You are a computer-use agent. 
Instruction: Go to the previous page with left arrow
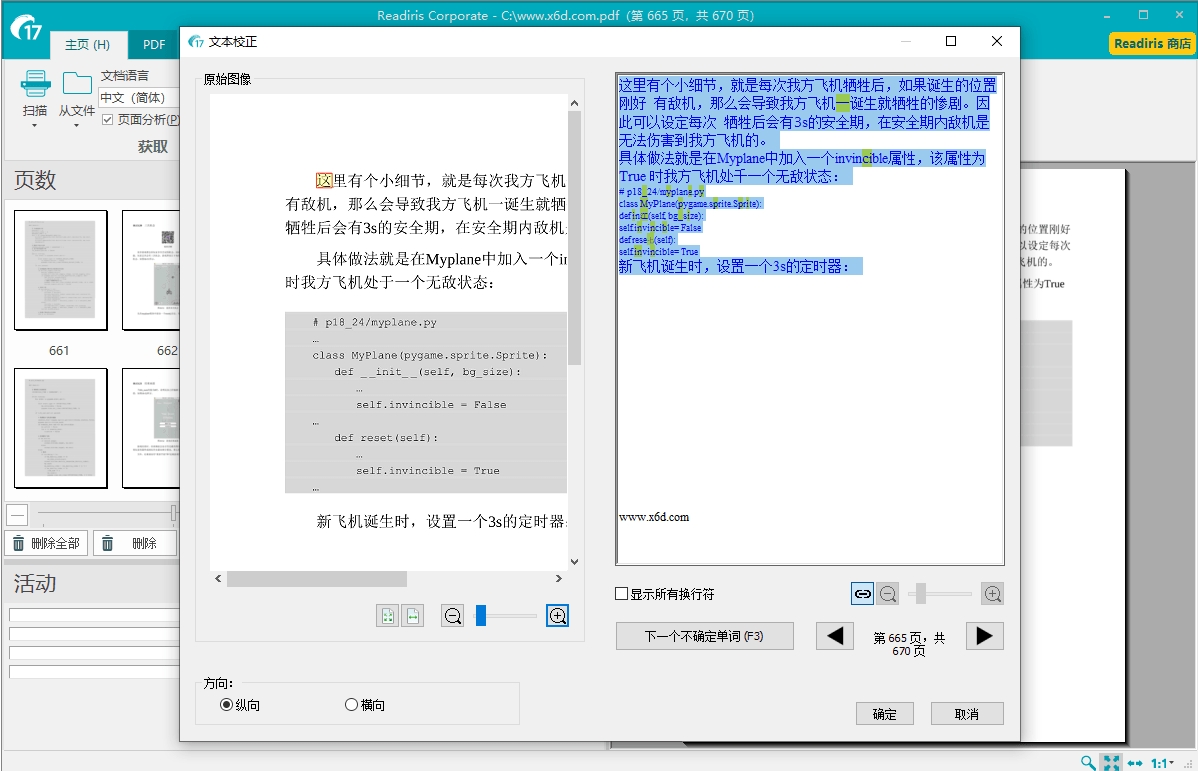pyautogui.click(x=835, y=636)
